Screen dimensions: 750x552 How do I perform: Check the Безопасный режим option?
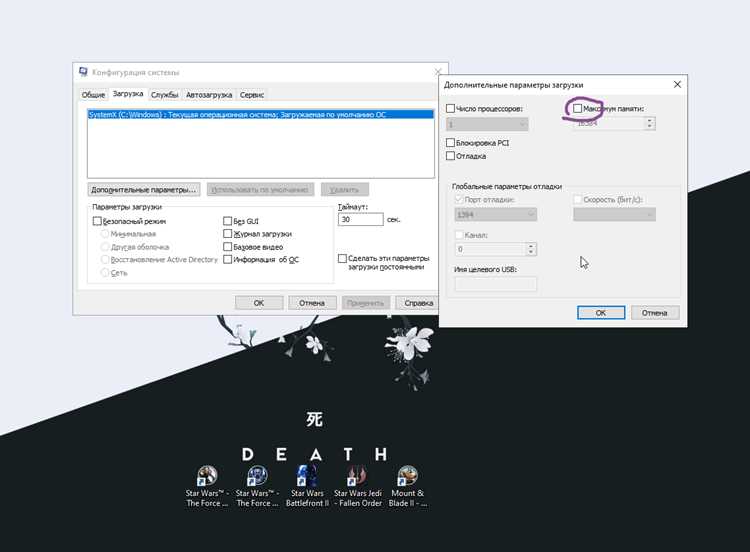click(x=97, y=221)
